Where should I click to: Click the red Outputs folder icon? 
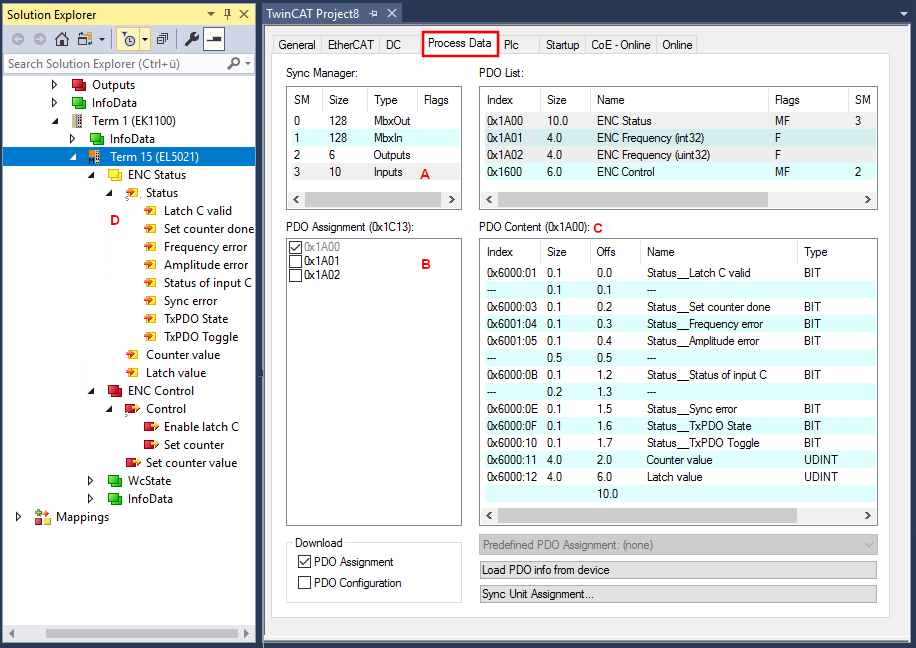[x=78, y=85]
